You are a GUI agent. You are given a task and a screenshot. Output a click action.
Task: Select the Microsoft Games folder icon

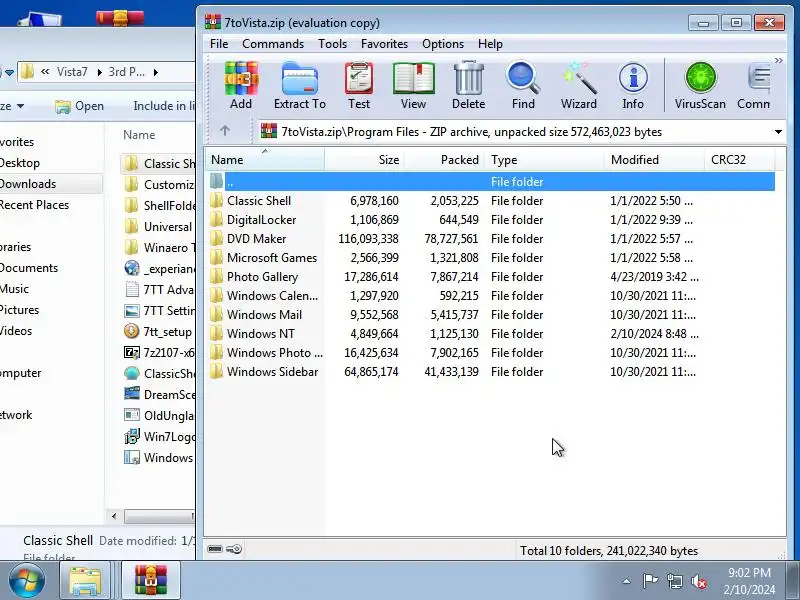click(x=216, y=258)
